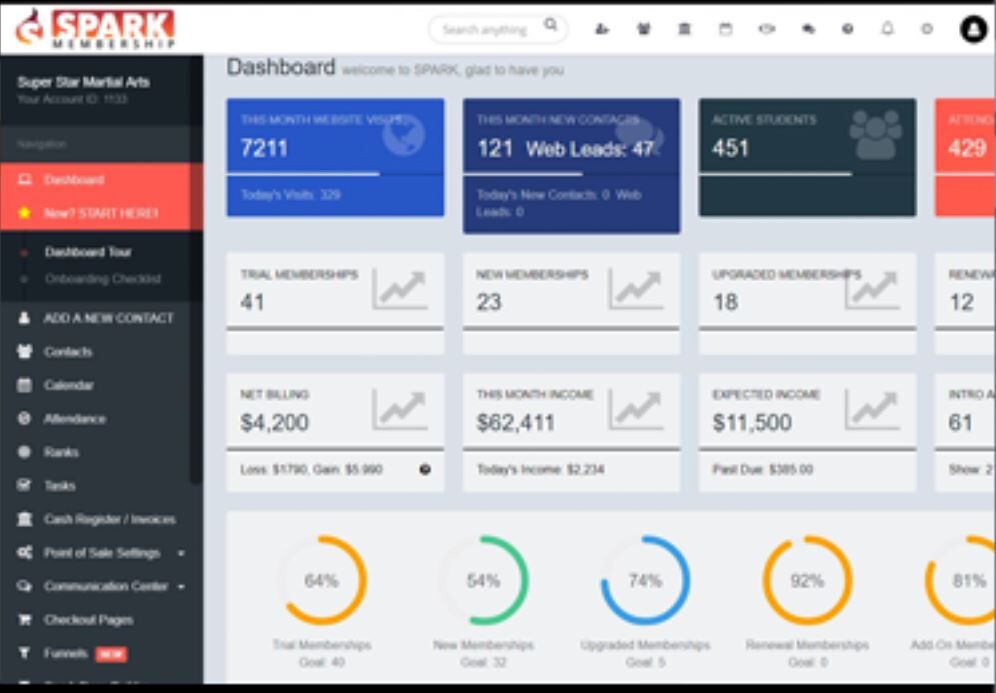Click ADD A NEW CONTACT
996x693 pixels.
pyautogui.click(x=108, y=318)
